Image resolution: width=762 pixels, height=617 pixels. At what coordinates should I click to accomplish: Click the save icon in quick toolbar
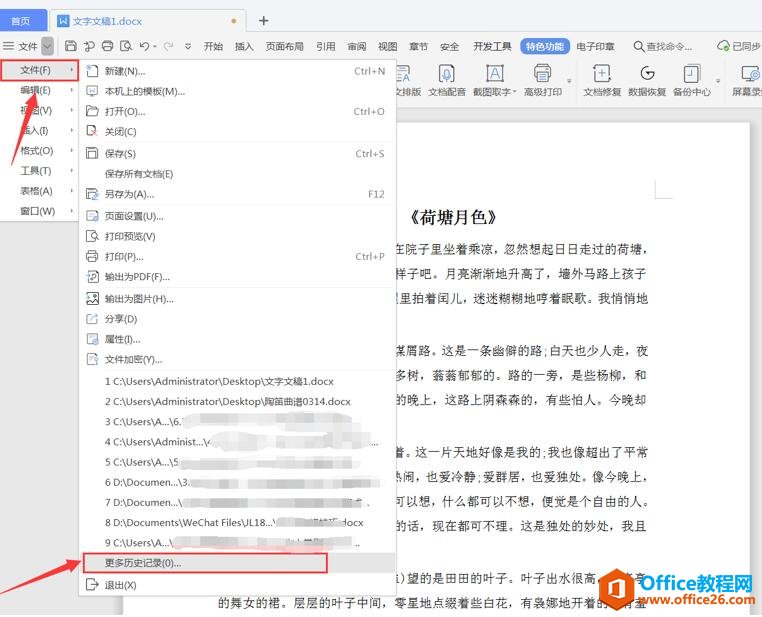[x=71, y=46]
